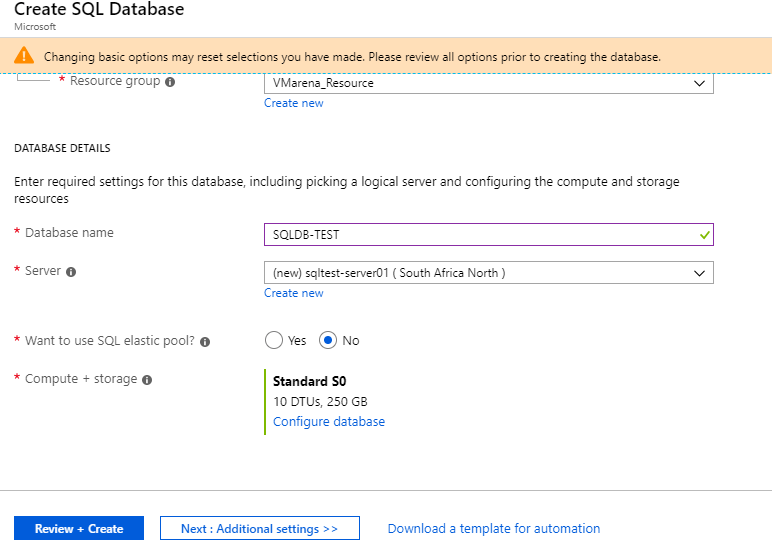Click the 10 DTUs, 250 GB text
The width and height of the screenshot is (772, 550).
click(x=321, y=402)
